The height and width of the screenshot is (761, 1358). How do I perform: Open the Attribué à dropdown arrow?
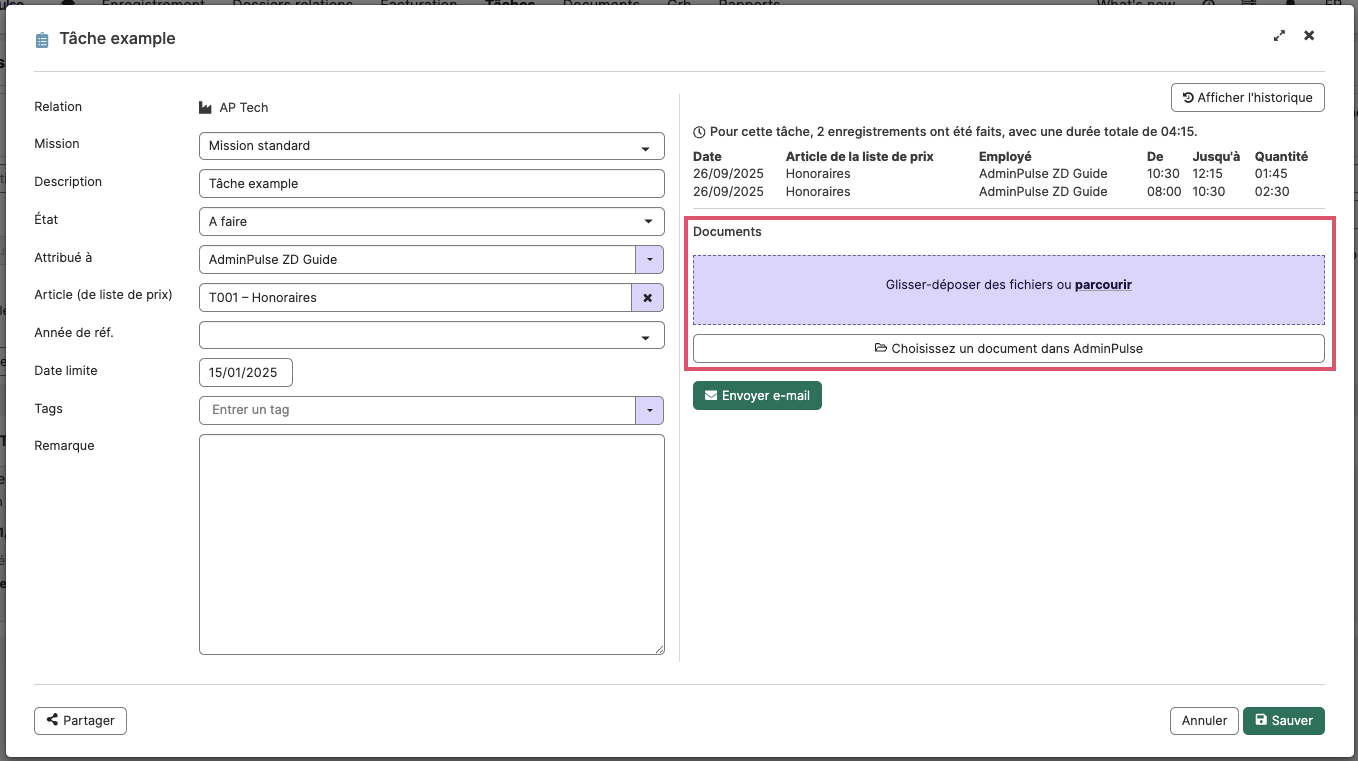650,260
